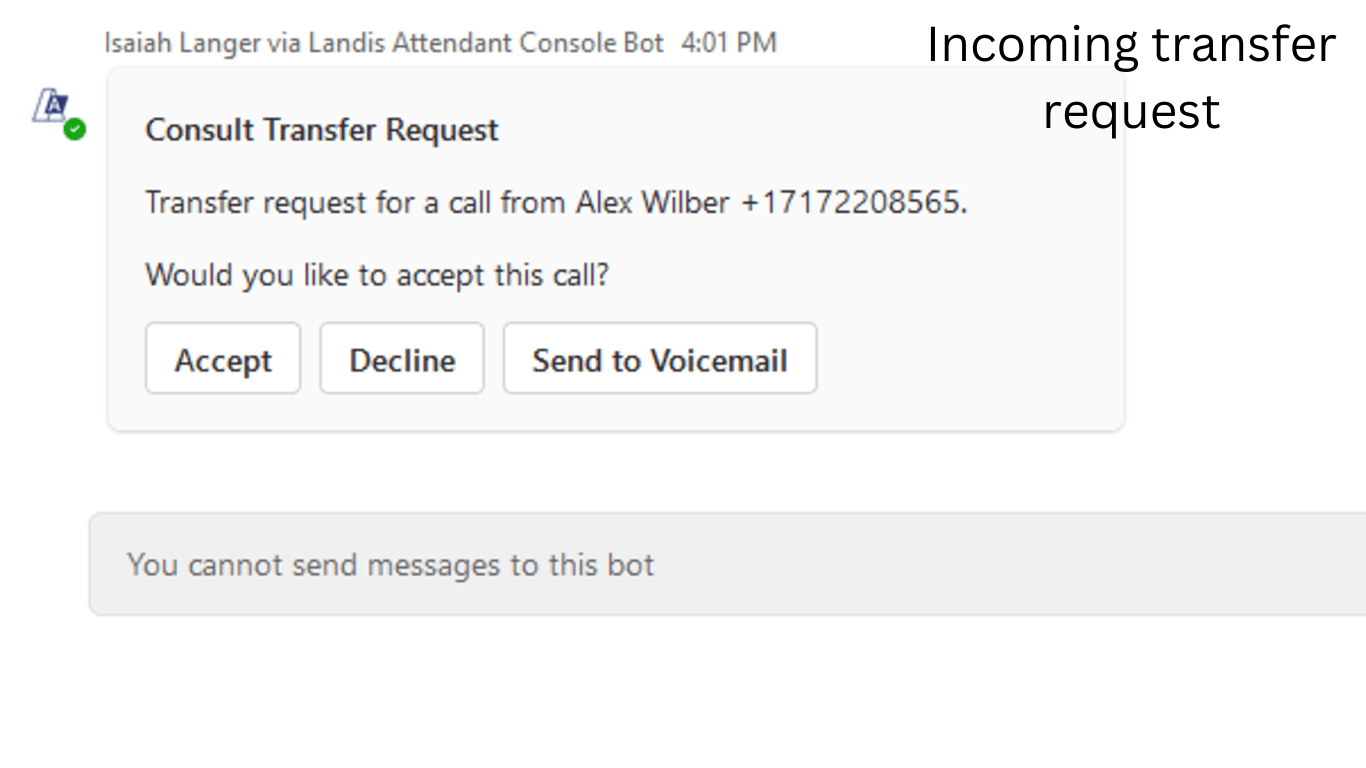Image resolution: width=1366 pixels, height=768 pixels.
Task: Click "You cannot send messages" placeholder text
Action: 390,565
